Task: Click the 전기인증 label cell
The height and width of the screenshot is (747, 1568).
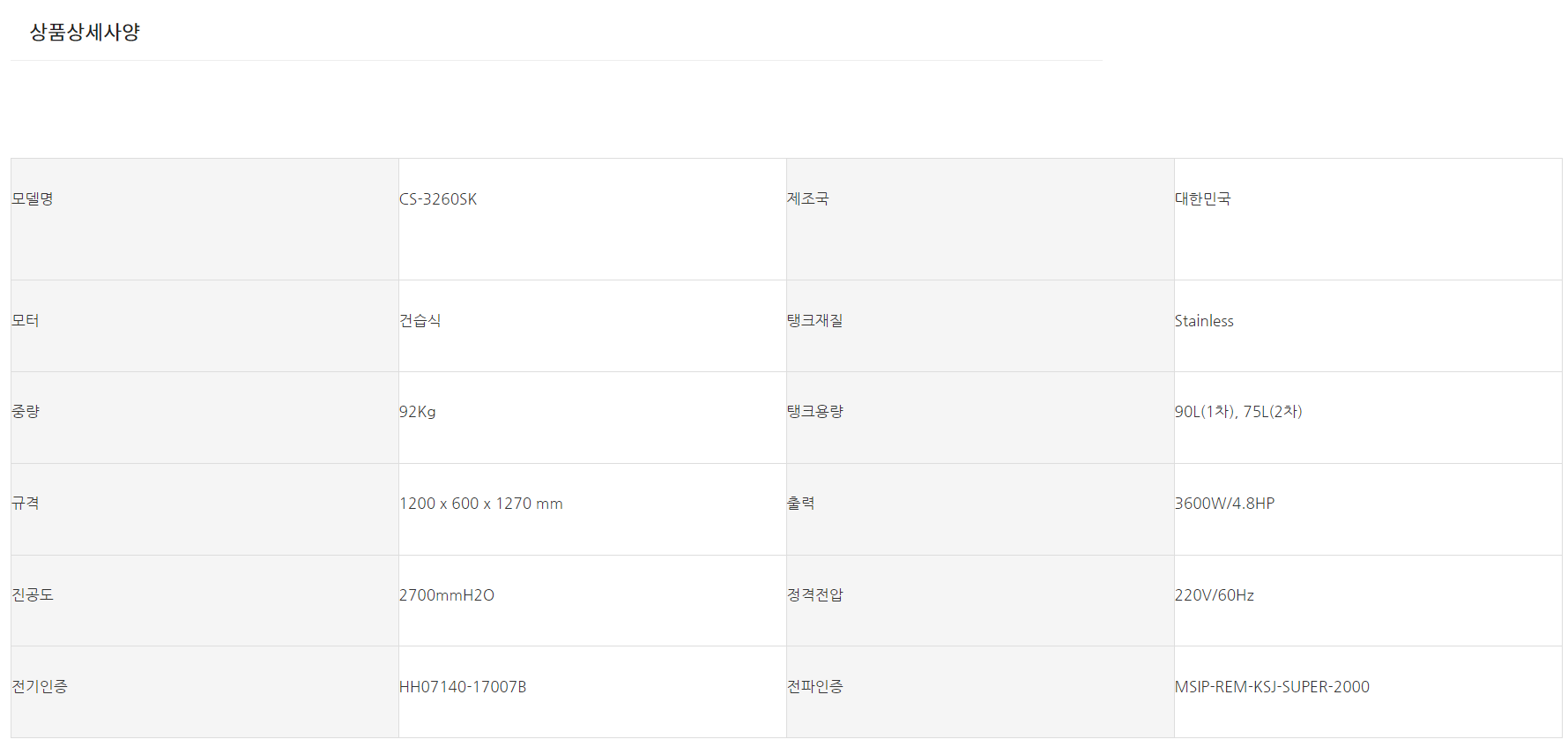Action: 40,687
